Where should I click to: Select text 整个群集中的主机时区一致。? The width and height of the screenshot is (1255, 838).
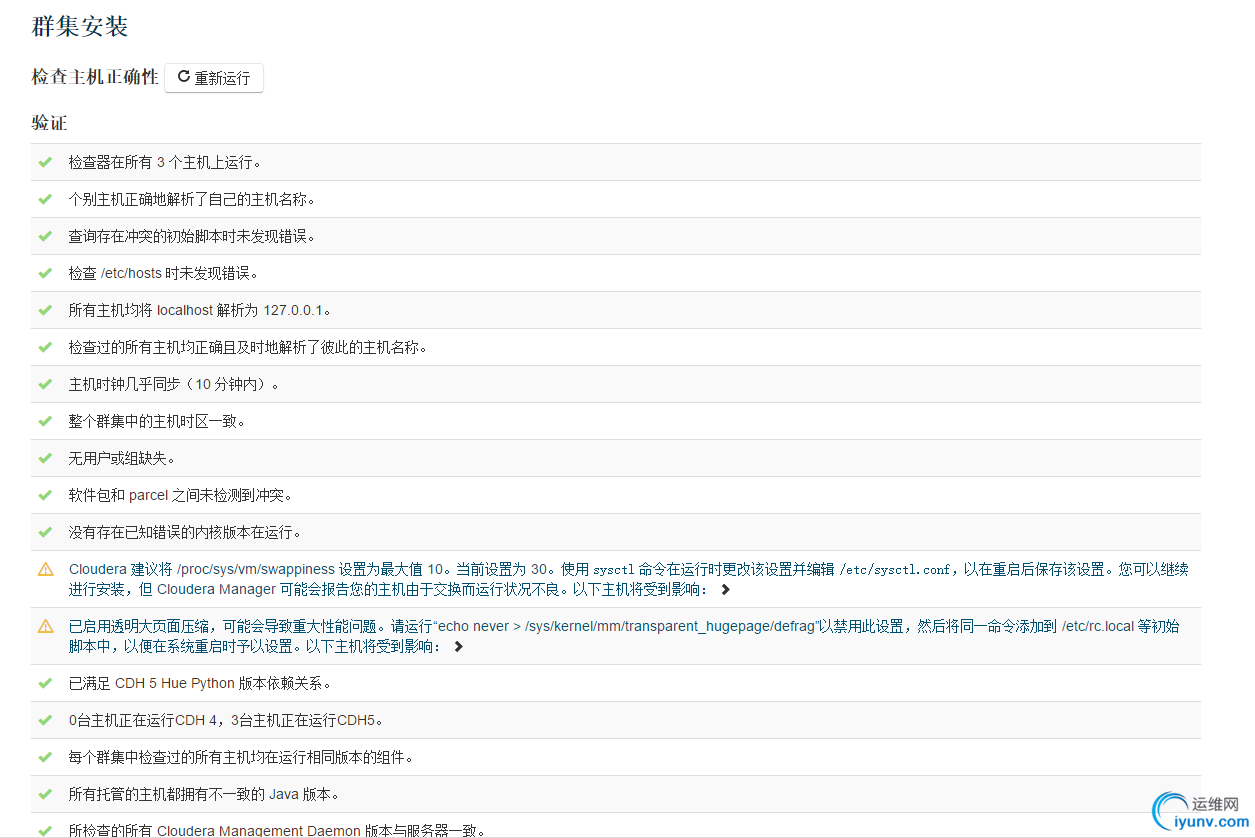click(x=157, y=421)
